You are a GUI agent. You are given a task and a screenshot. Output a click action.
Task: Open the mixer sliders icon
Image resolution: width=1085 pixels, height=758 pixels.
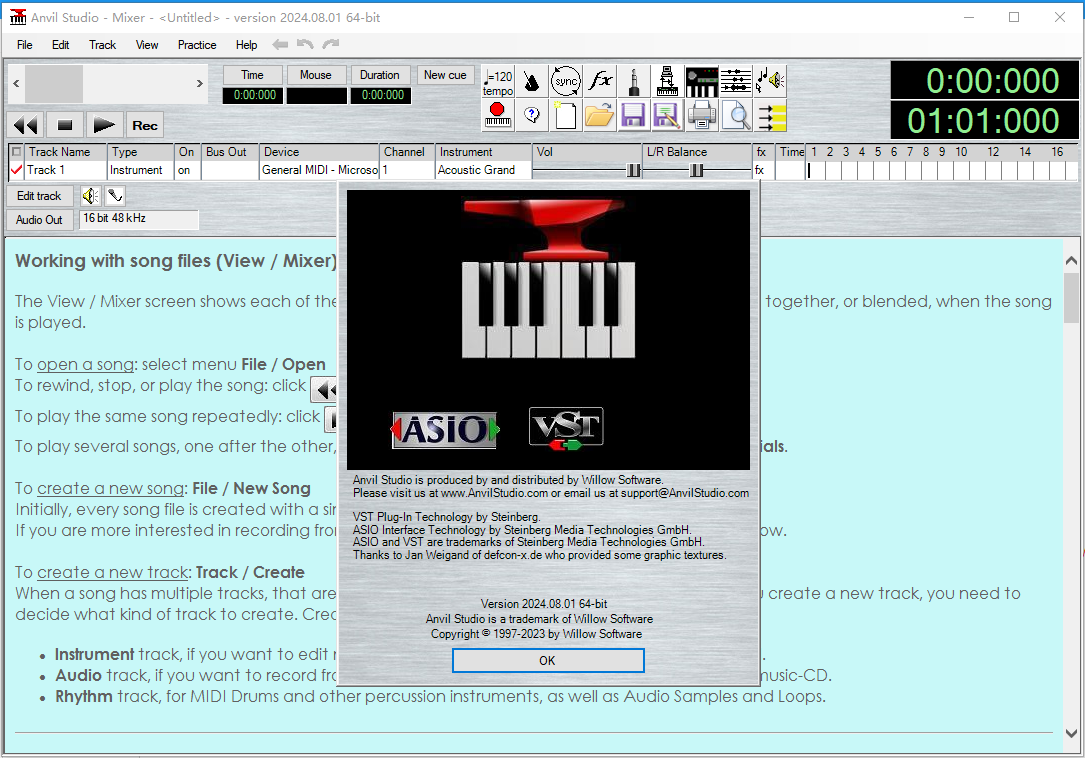(735, 82)
